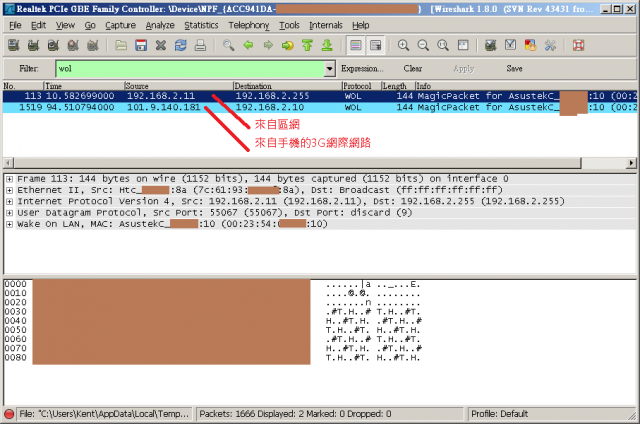Open the Capture menu
Viewport: 640px width, 424px height.
click(x=120, y=25)
